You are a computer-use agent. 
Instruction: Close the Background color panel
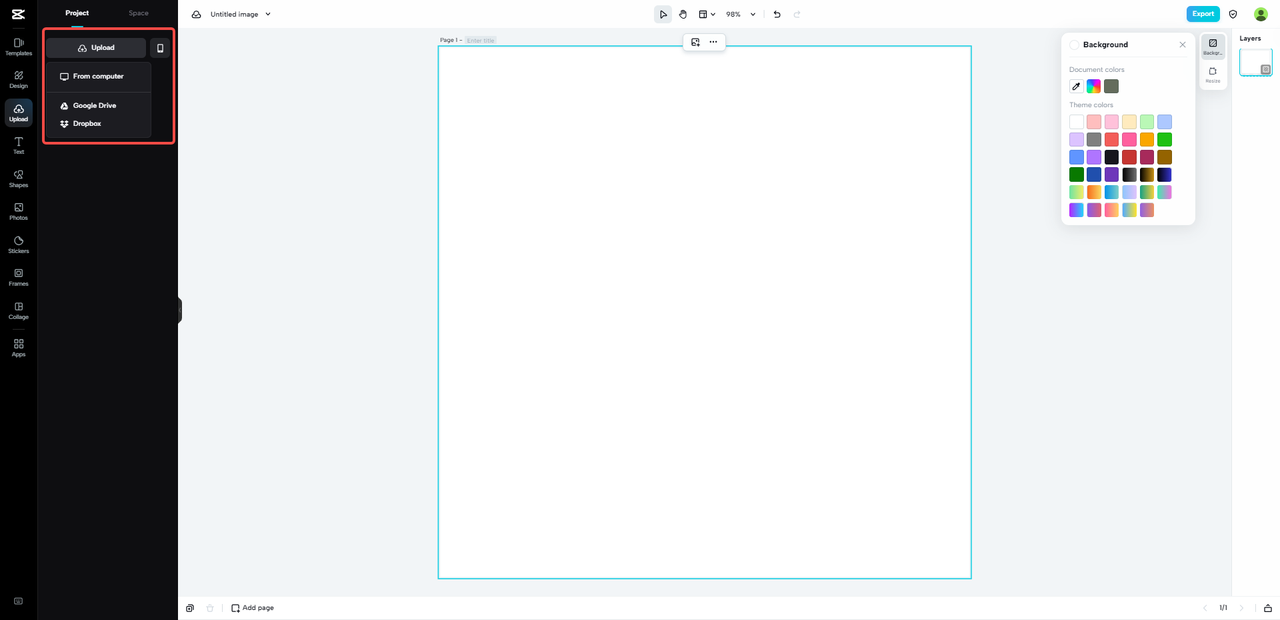point(1182,45)
